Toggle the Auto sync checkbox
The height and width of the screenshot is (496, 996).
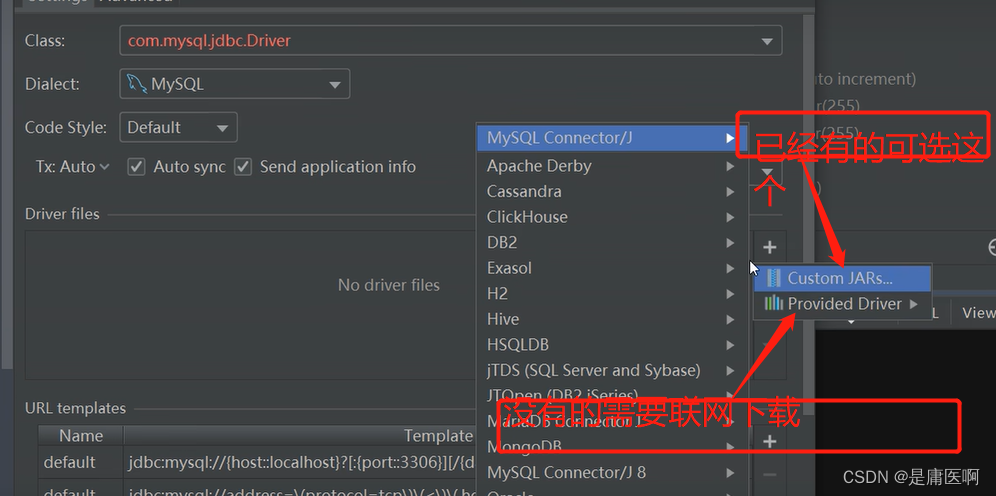[136, 167]
